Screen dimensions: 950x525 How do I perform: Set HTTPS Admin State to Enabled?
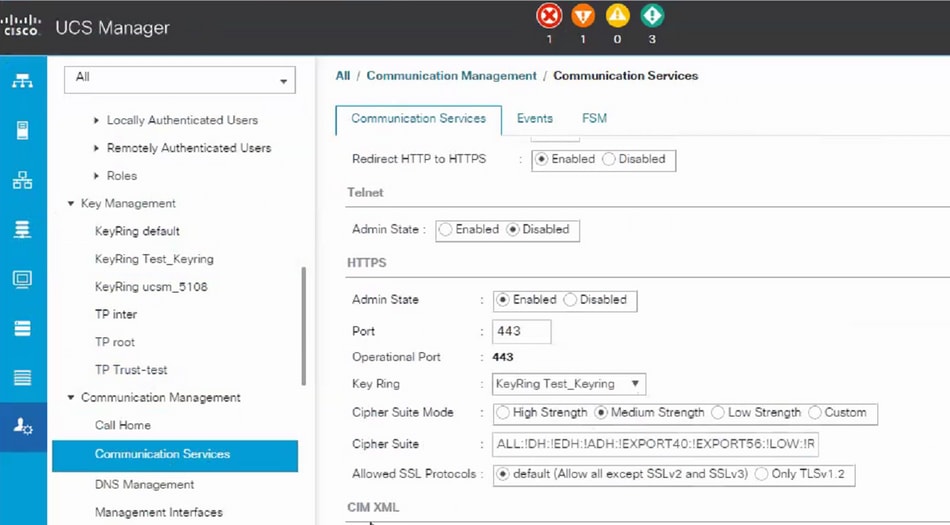(x=503, y=300)
